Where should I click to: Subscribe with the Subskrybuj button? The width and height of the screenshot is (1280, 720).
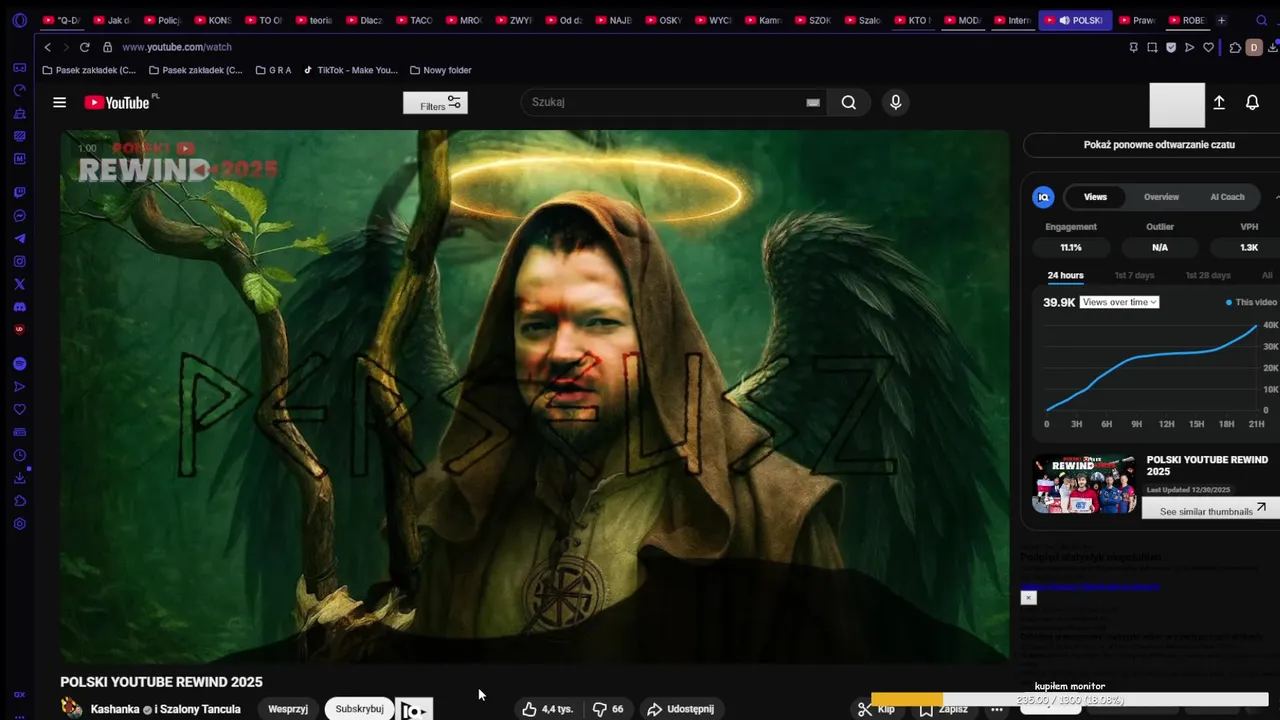[x=359, y=709]
